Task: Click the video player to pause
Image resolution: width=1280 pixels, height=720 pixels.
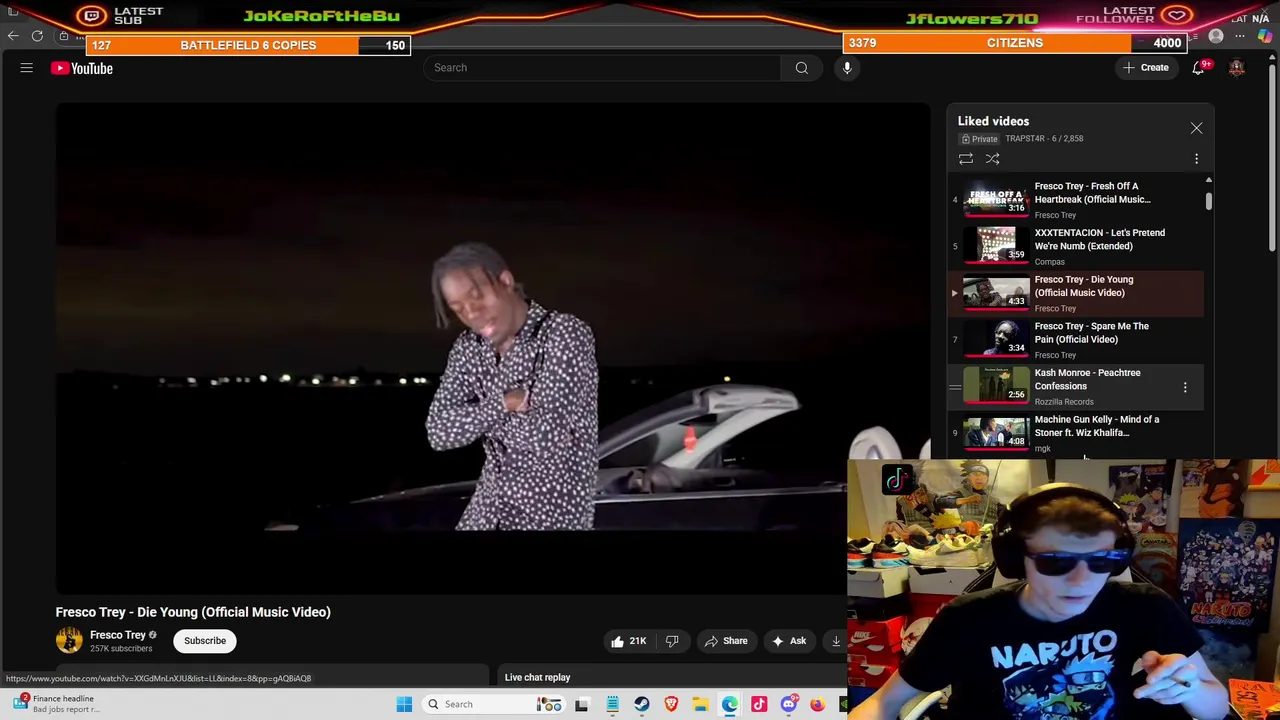Action: coord(492,347)
